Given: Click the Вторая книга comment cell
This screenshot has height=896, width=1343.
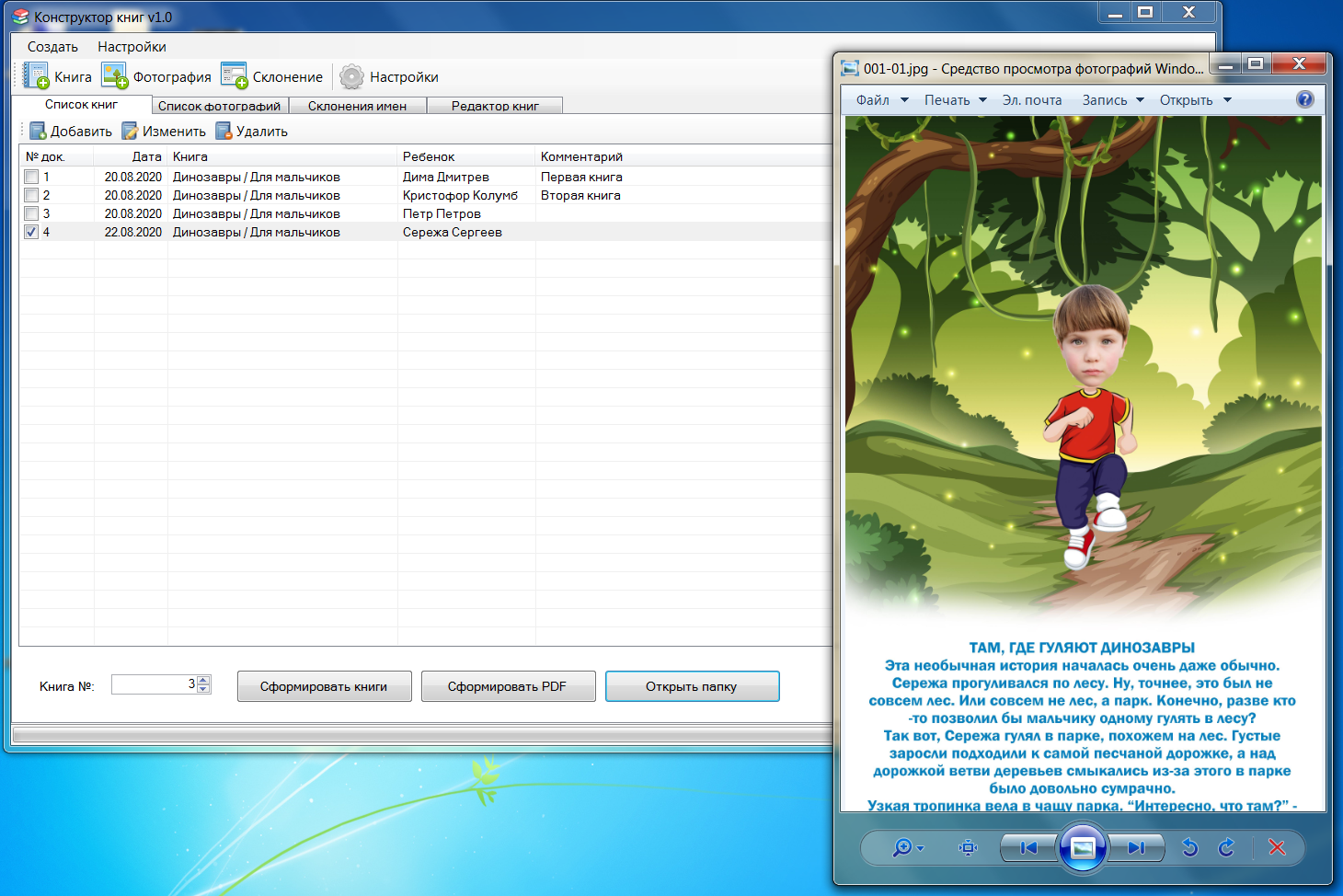Looking at the screenshot, I should pos(580,195).
